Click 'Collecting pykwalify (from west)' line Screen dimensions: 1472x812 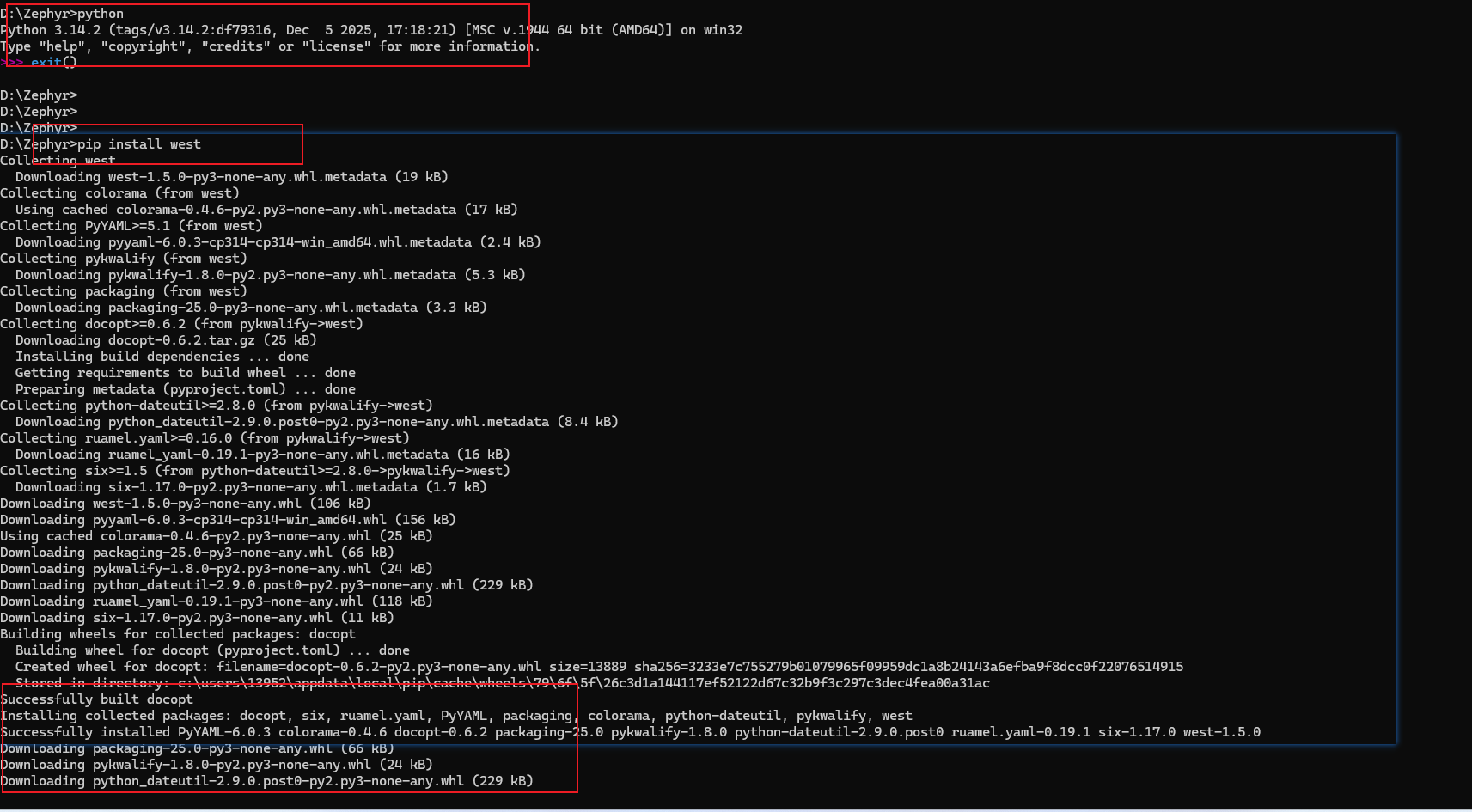tap(124, 259)
